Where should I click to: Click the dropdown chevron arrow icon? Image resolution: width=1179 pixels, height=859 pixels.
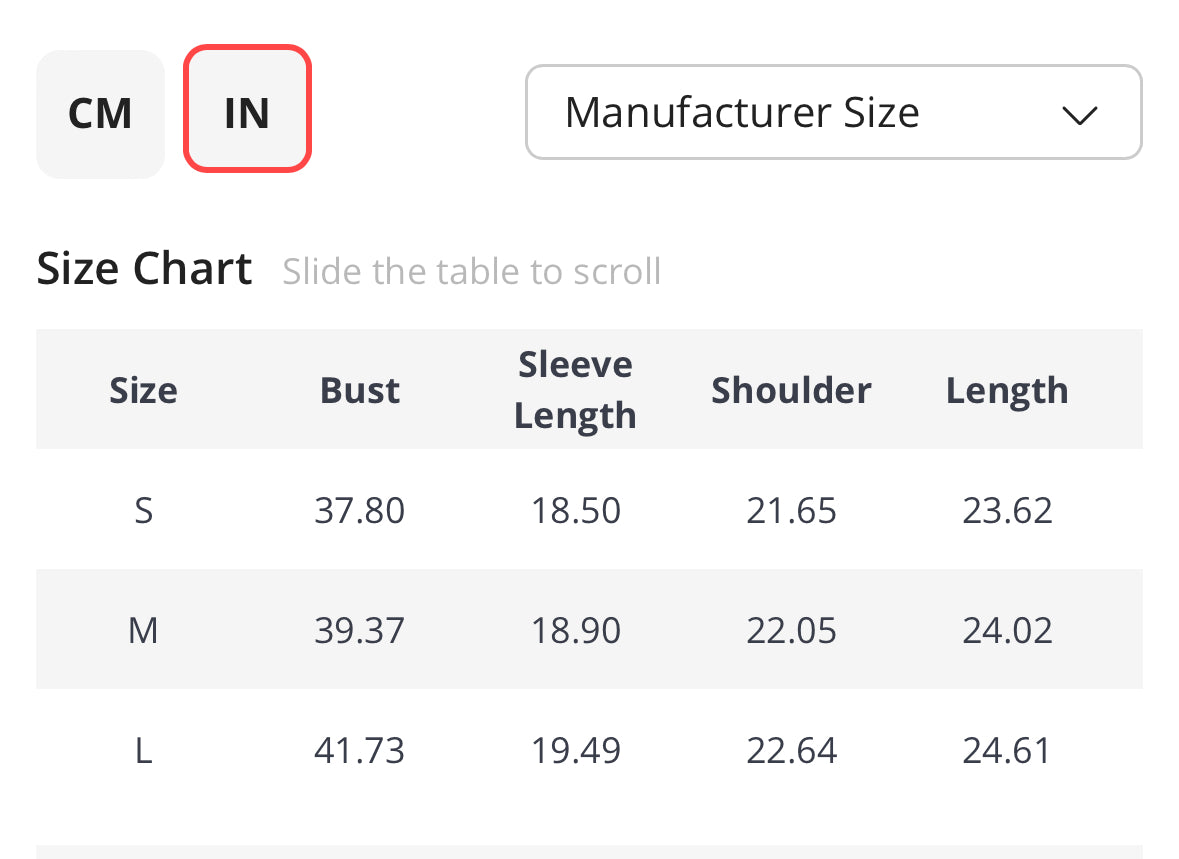point(1080,115)
